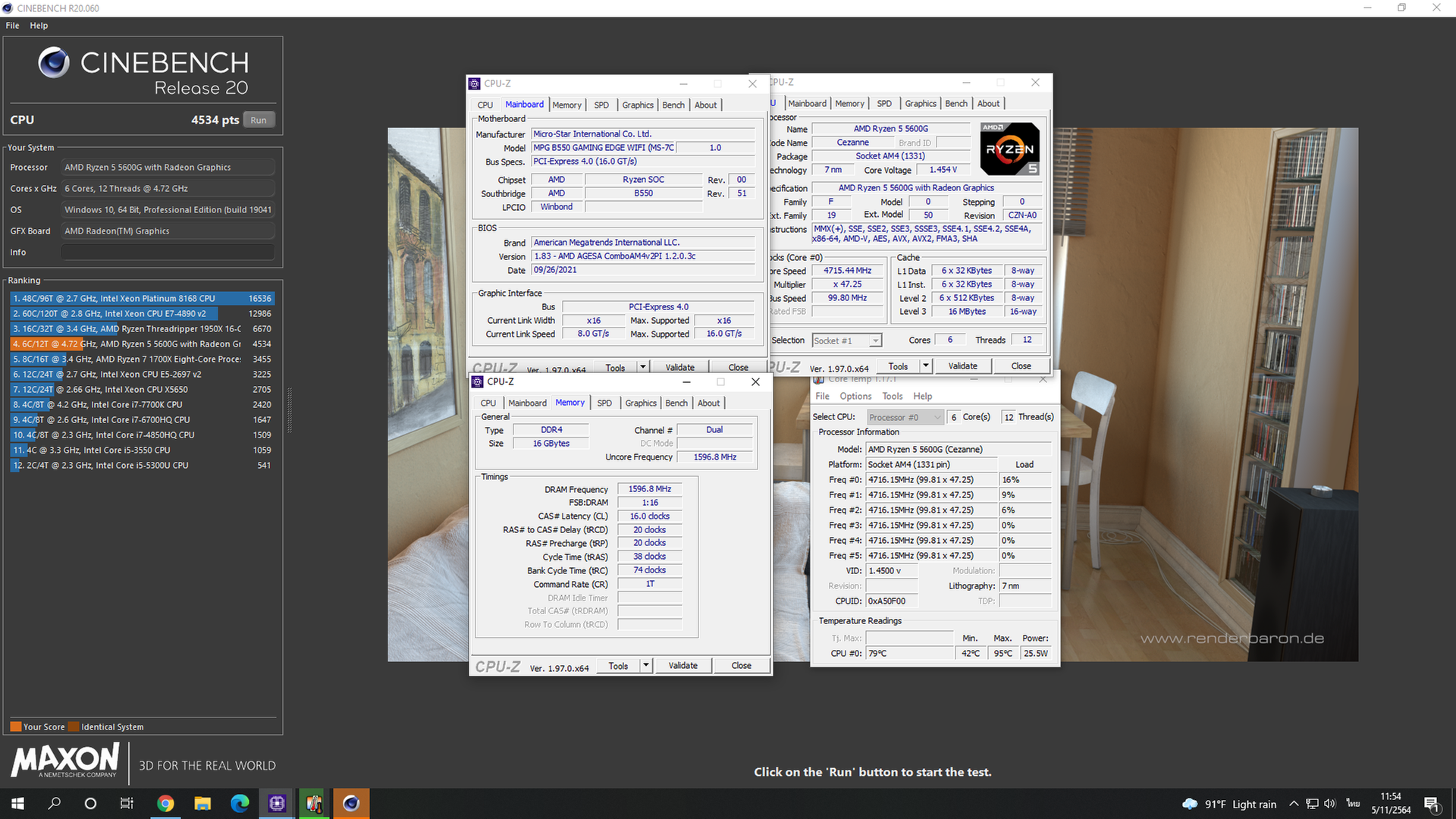Select Mainboard tab in CPU-Z Memory window
Screen dimensions: 1456x819
[x=527, y=403]
